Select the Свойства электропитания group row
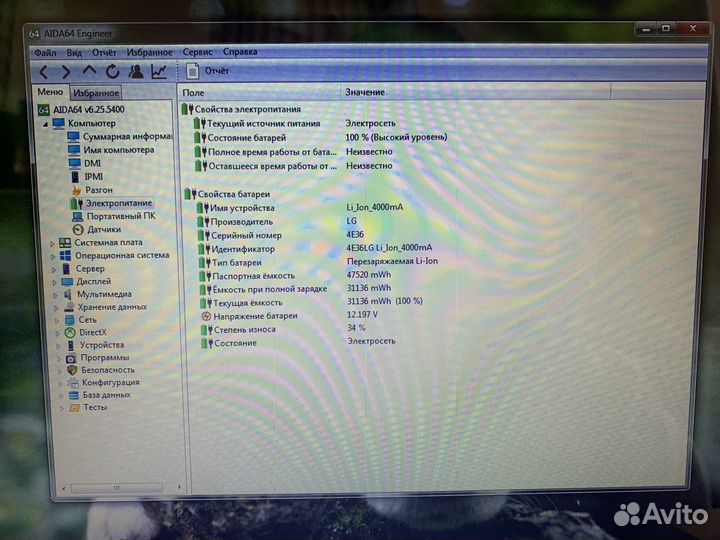 coord(242,109)
